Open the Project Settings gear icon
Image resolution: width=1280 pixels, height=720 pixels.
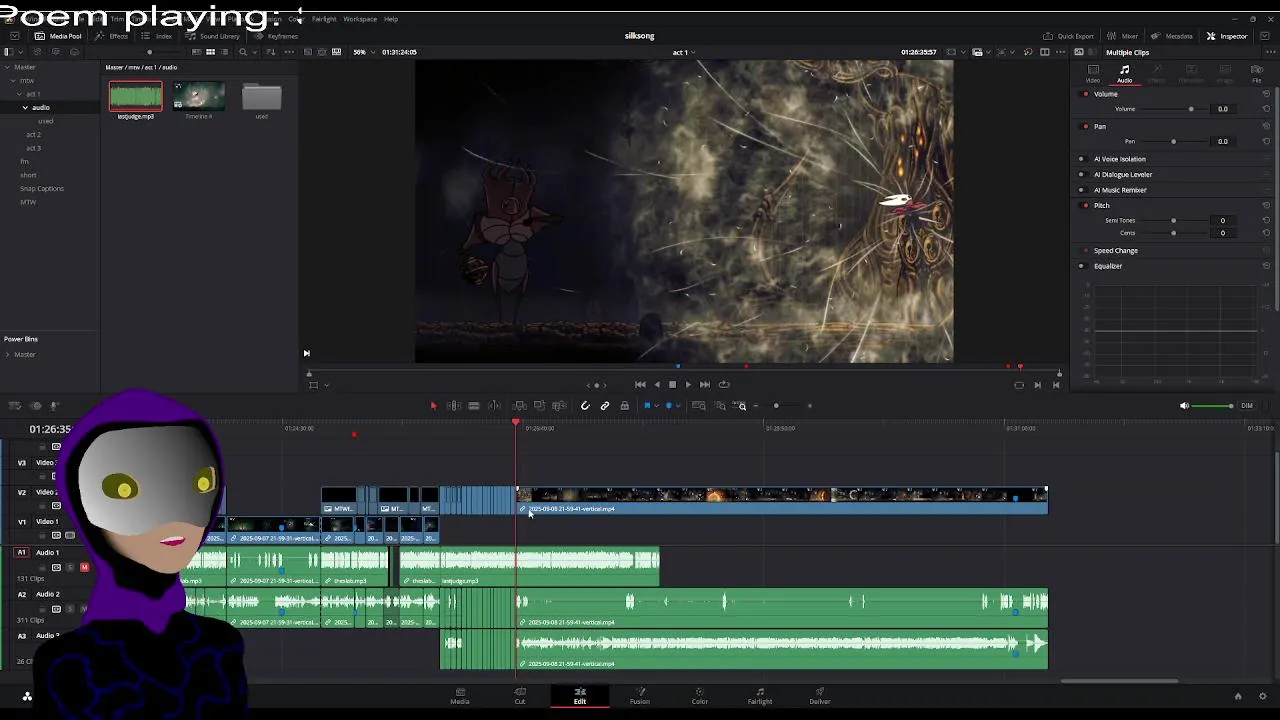point(1263,696)
